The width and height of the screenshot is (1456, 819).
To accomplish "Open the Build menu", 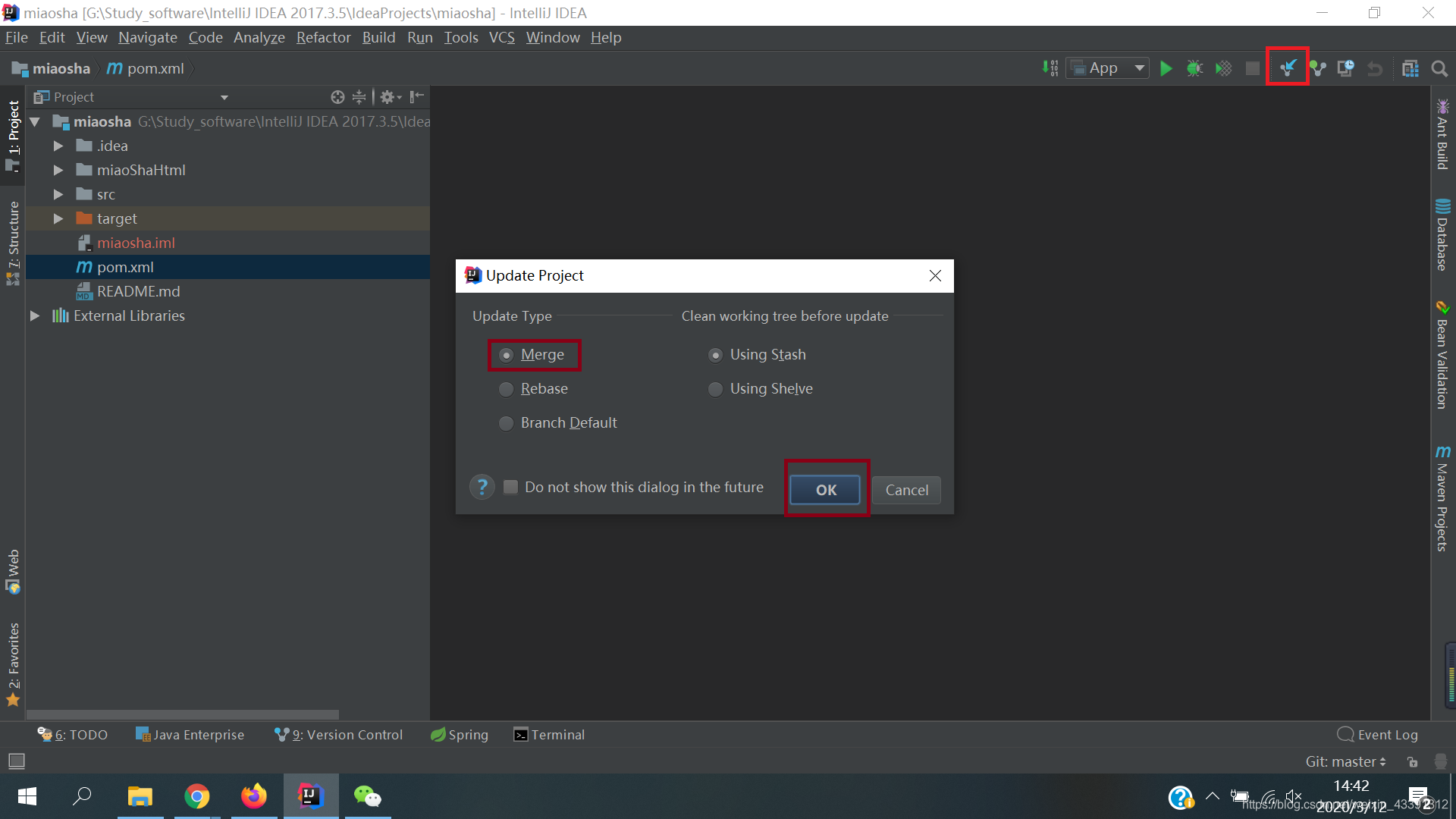I will [x=378, y=37].
